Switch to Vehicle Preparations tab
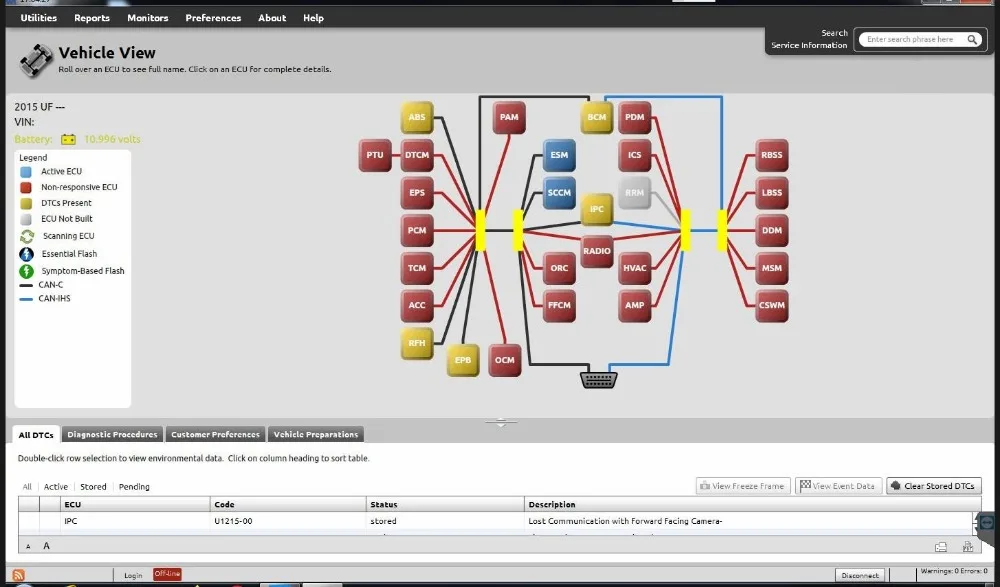 pos(316,435)
